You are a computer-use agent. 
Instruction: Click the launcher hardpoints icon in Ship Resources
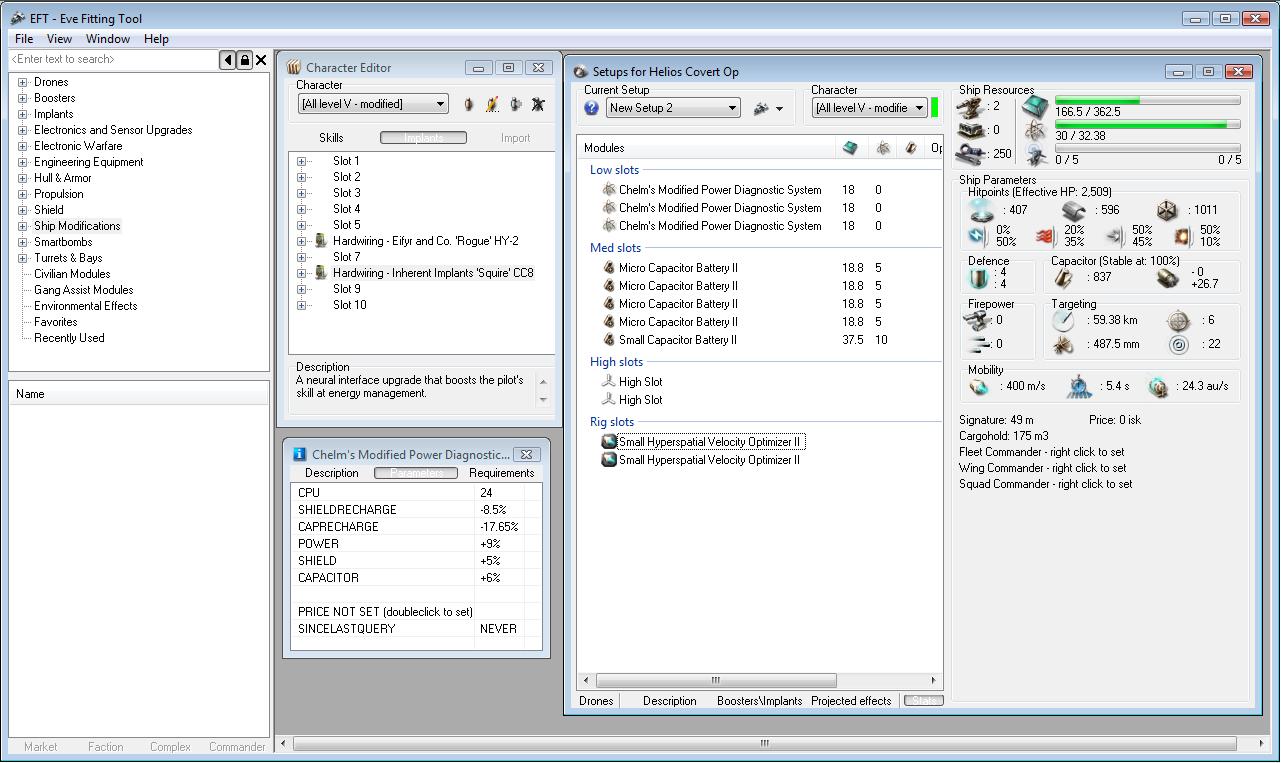coord(971,130)
